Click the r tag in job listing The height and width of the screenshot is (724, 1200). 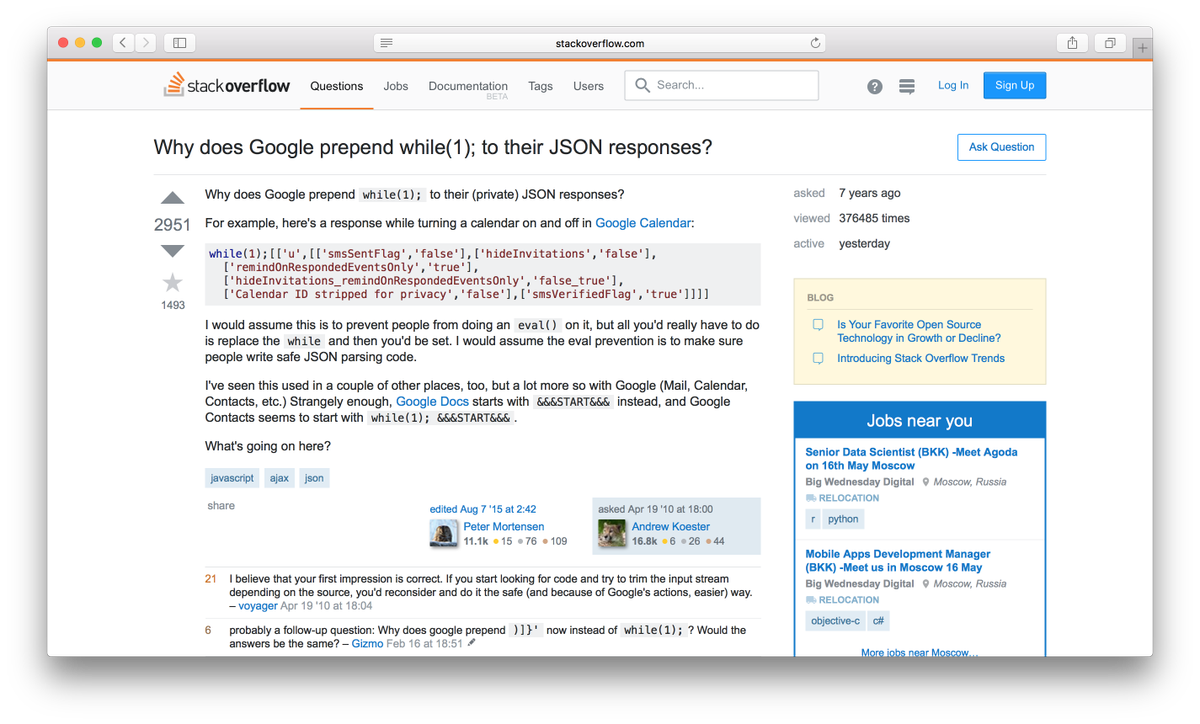click(x=813, y=519)
